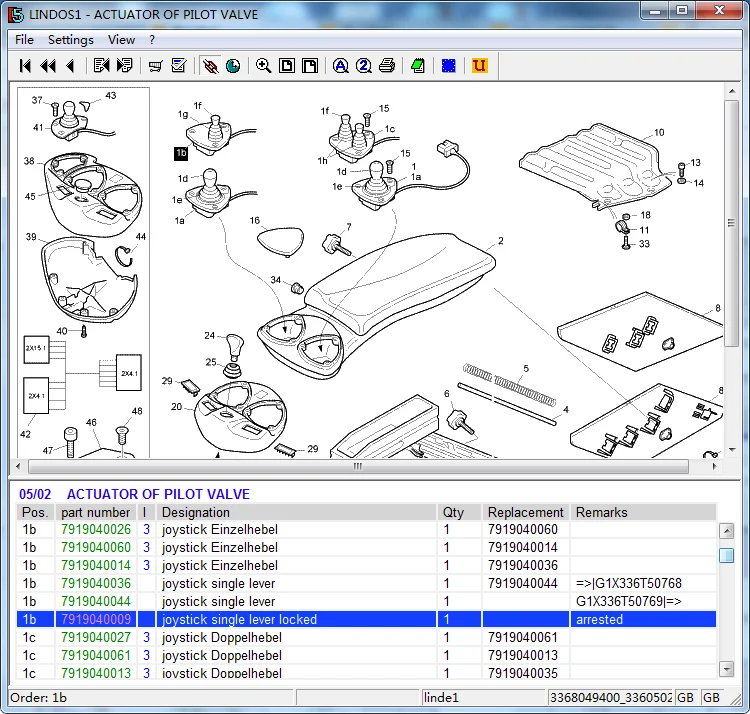Toggle the chain link icon
Viewport: 750px width, 714px height.
[x=210, y=66]
